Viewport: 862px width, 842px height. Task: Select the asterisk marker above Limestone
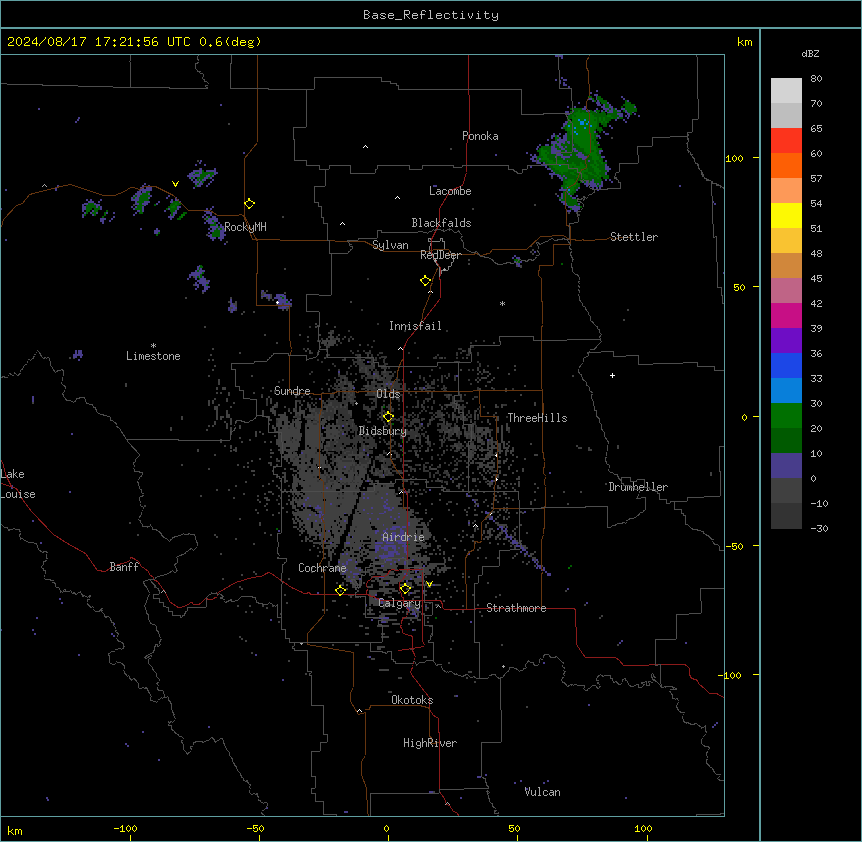[153, 346]
